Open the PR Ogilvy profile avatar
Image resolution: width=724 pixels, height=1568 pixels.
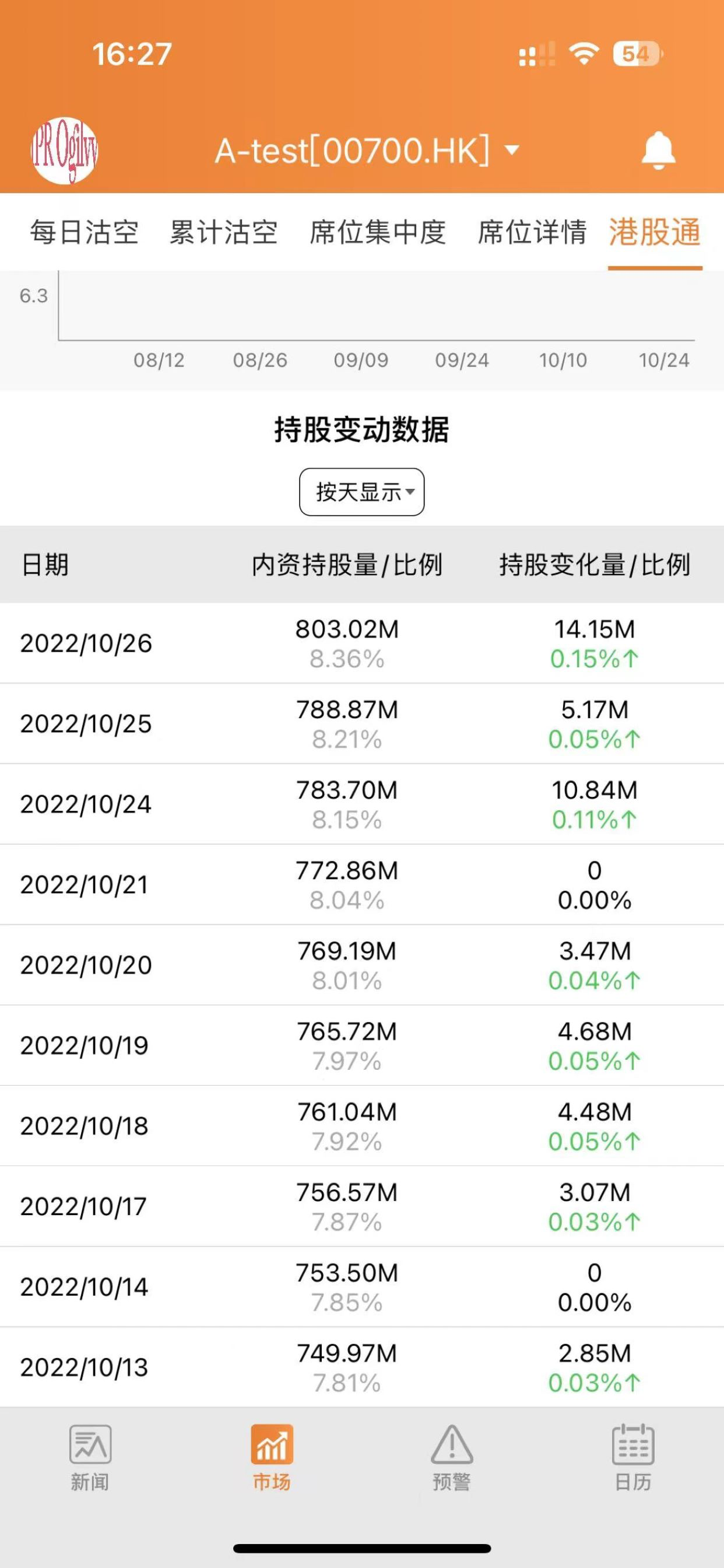point(65,150)
